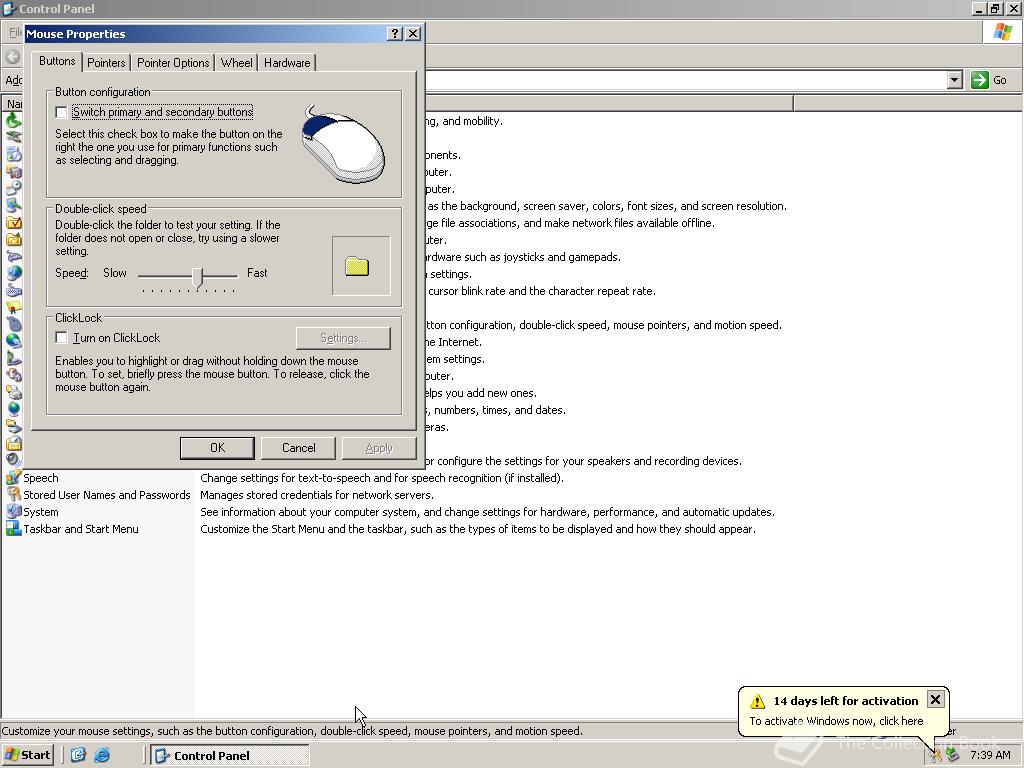
Task: Select the Display icon in Control Panel
Action: (x=14, y=206)
